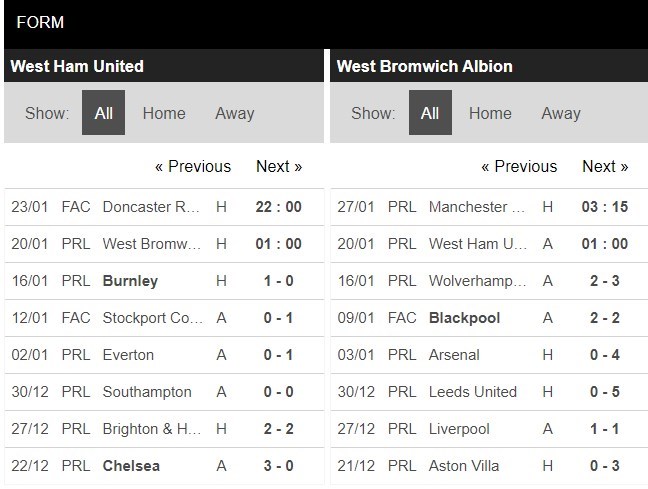Select the All tab for West Ham United

pos(103,113)
